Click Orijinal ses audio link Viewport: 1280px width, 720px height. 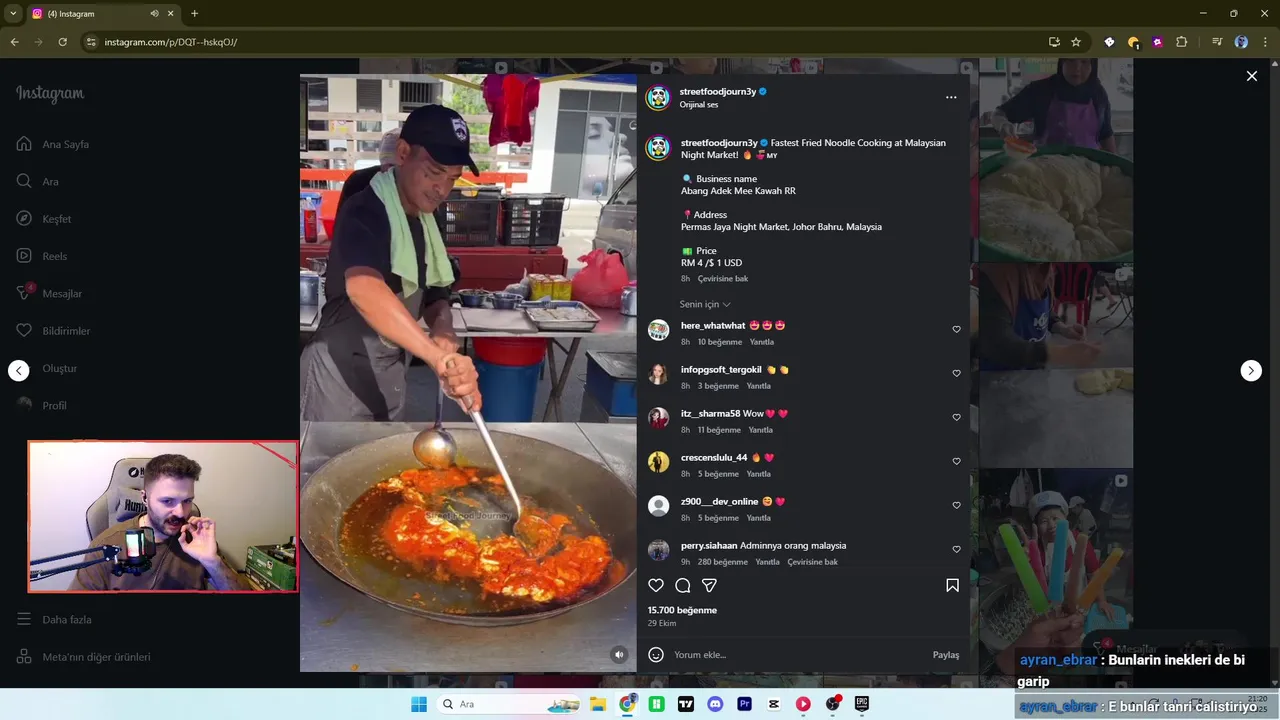pos(699,105)
